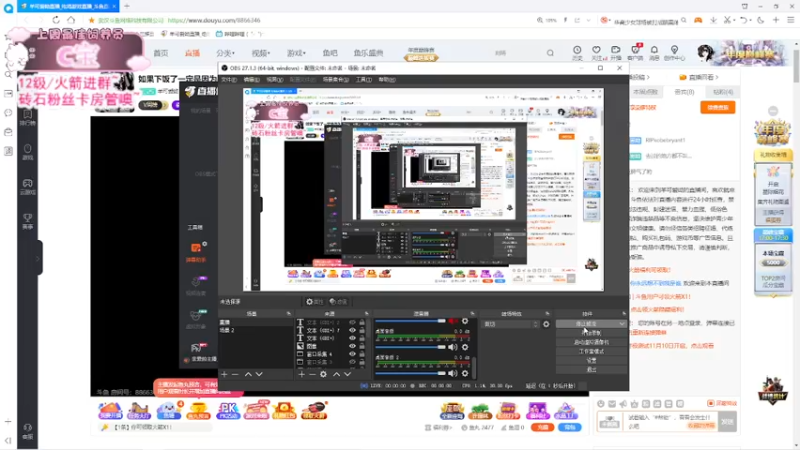
Task: Open the Douyu messages bell icon
Action: [654, 50]
